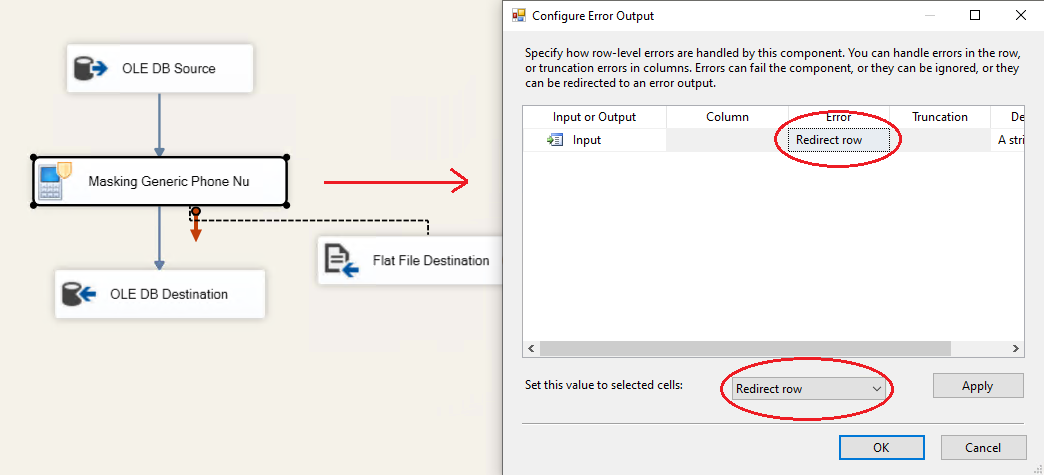The width and height of the screenshot is (1044, 475).
Task: Click the Truncation cell for Input row
Action: click(x=939, y=140)
